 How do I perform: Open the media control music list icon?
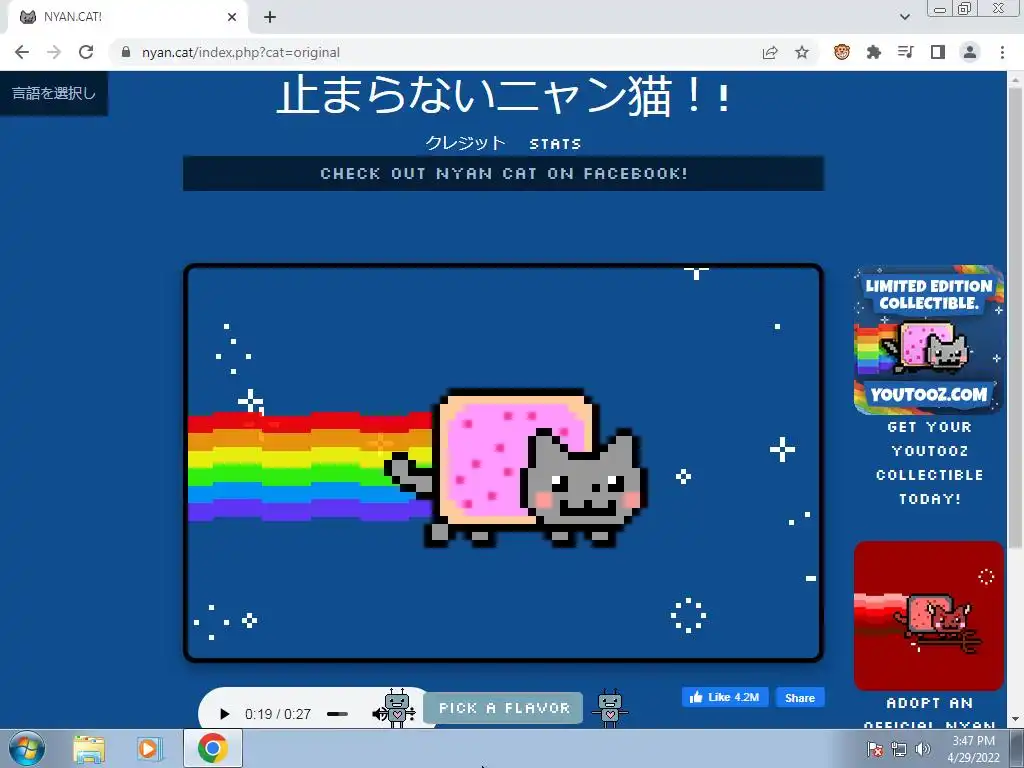906,52
